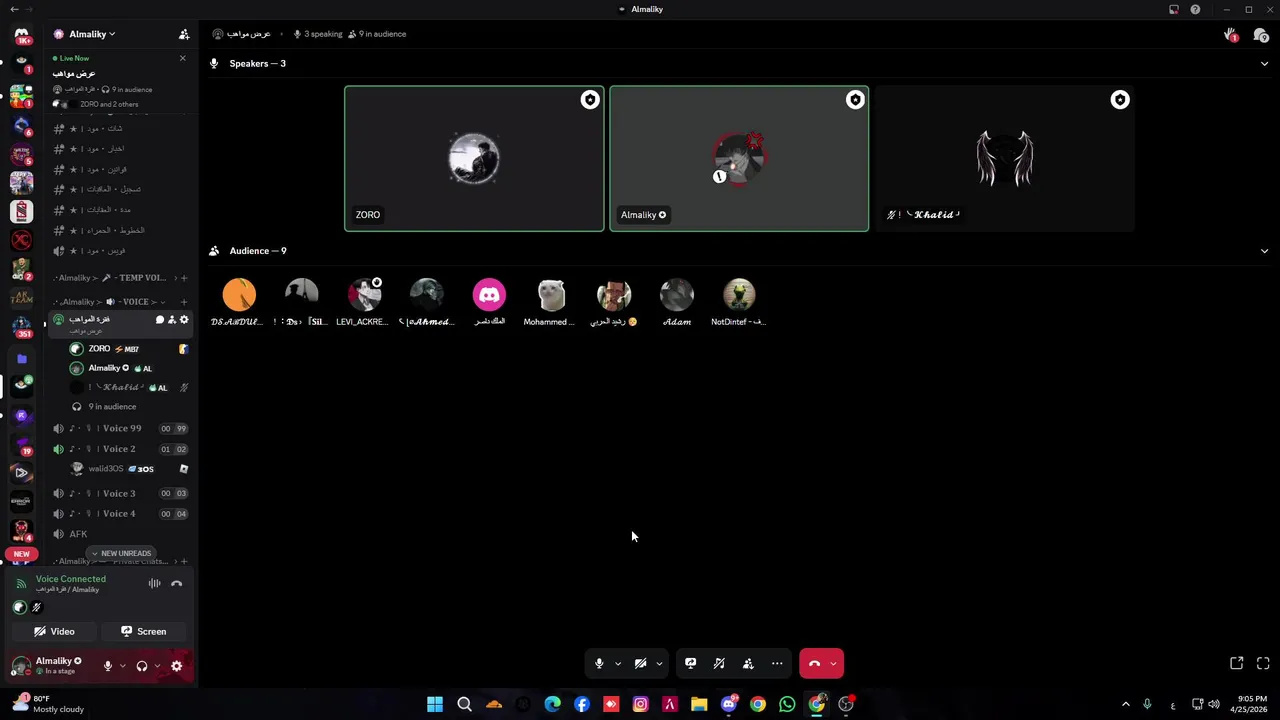This screenshot has height=720, width=1280.
Task: Open output device options arrow beside headphones
Action: pos(157,666)
